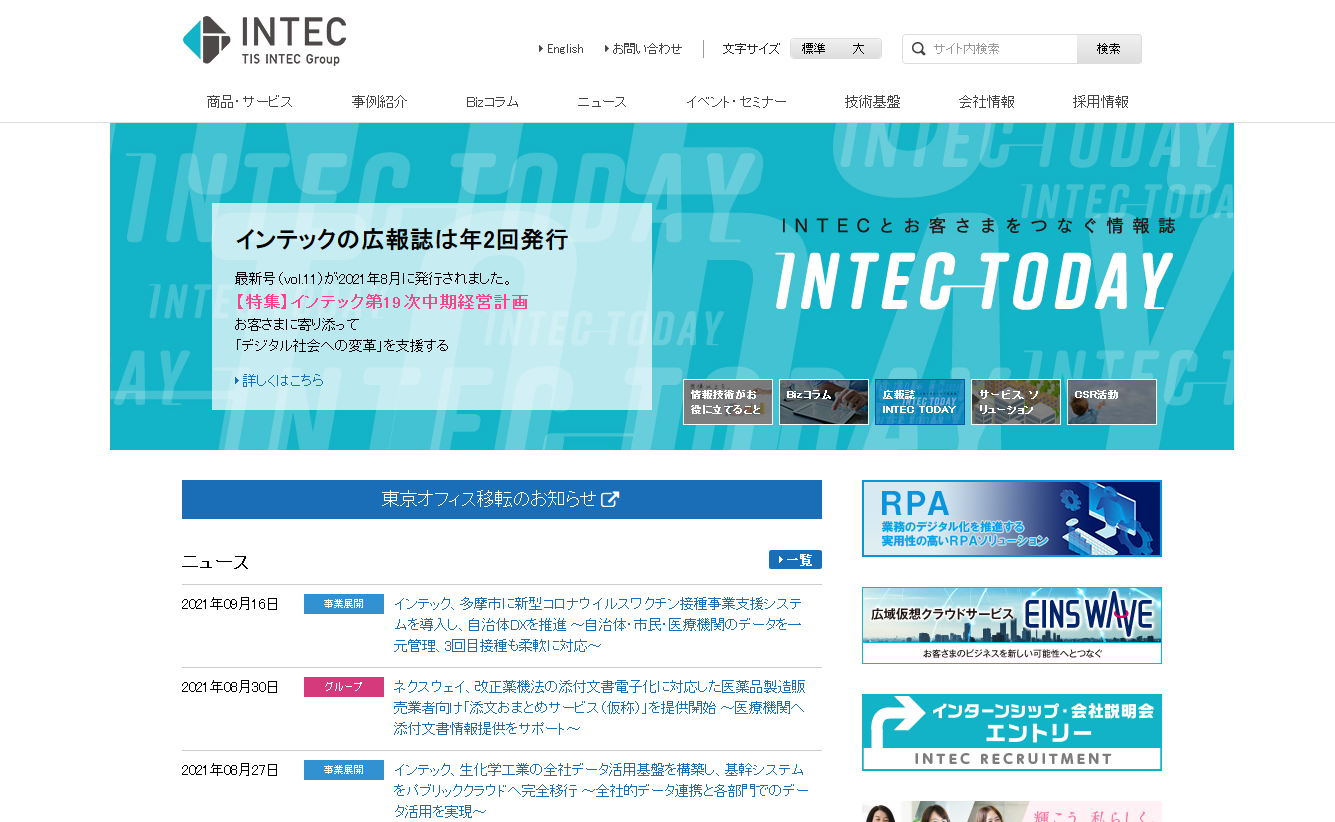The height and width of the screenshot is (822, 1335).
Task: Select the Bizコラム carousel thumbnail
Action: tap(823, 402)
